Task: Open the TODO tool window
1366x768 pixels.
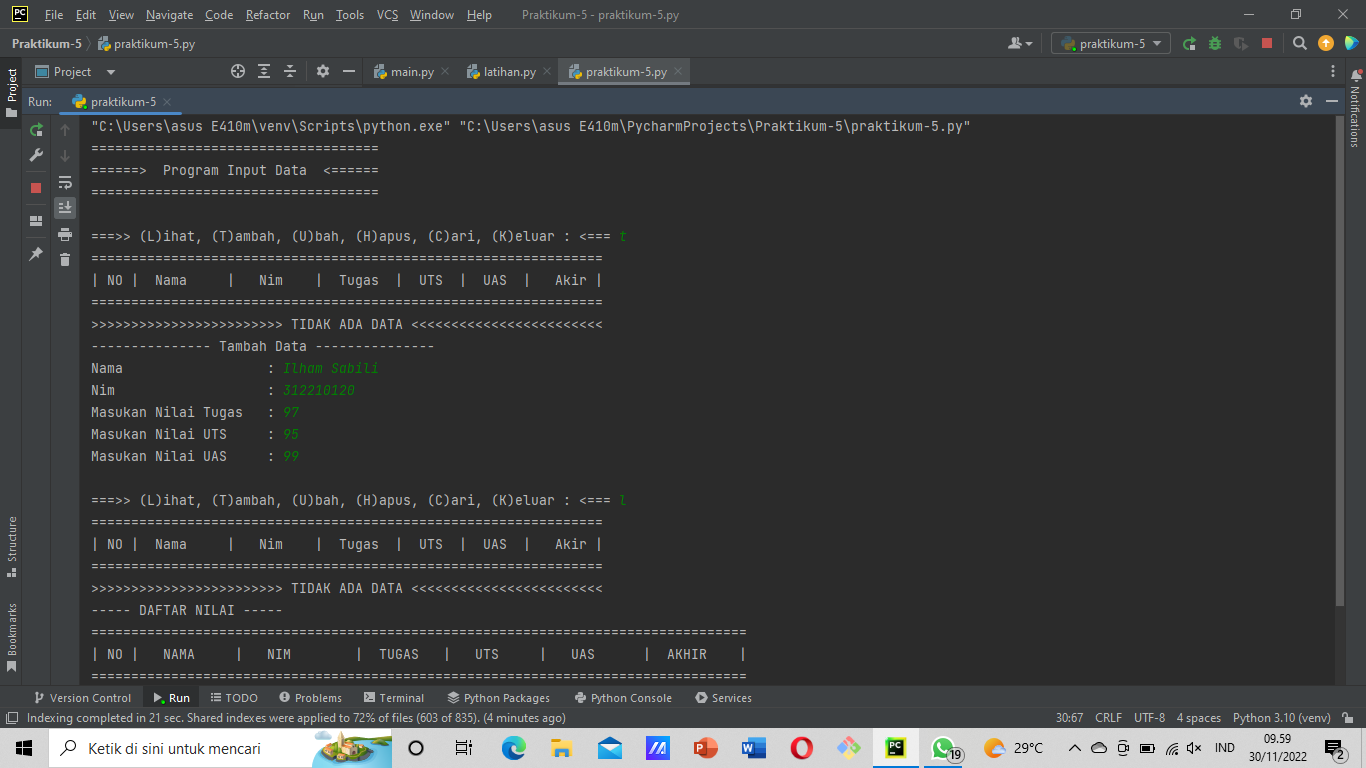Action: [x=234, y=698]
